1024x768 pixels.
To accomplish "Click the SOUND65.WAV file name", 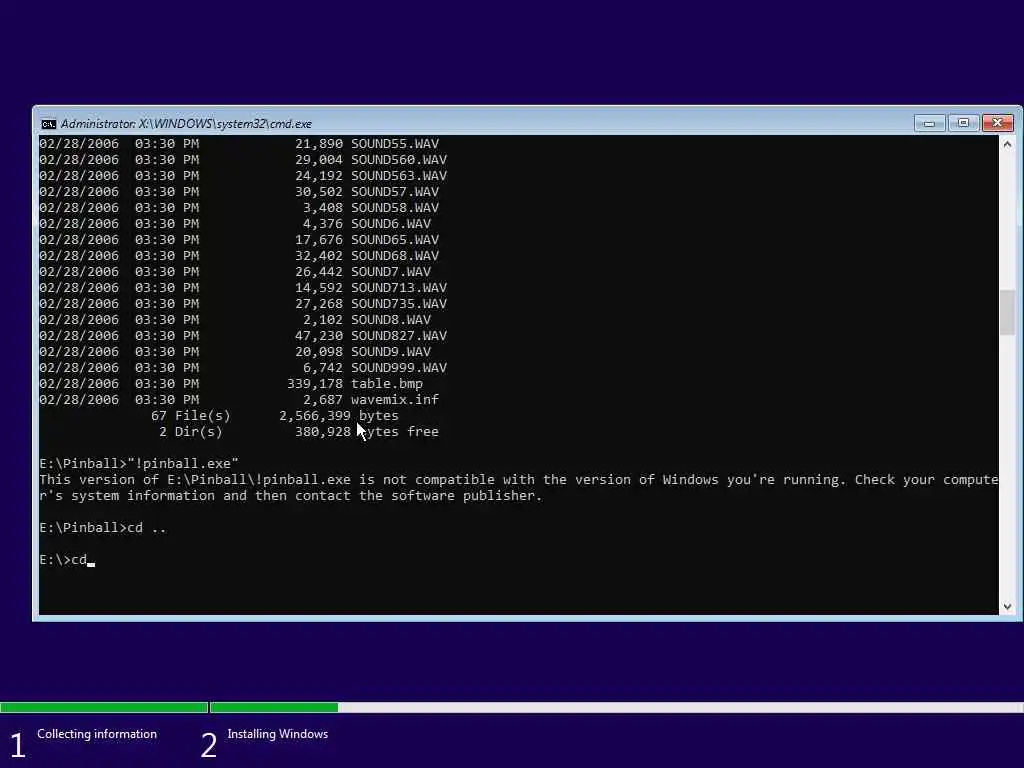I will (395, 240).
